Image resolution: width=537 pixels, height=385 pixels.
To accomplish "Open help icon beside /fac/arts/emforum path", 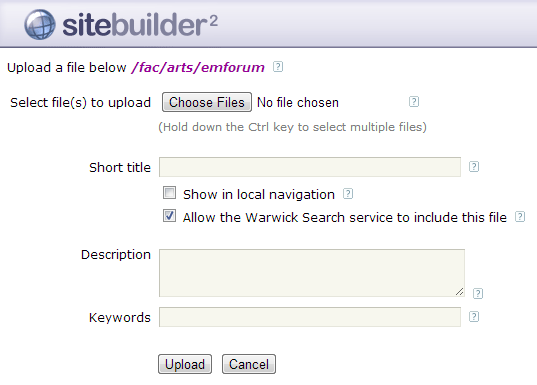I will point(278,66).
